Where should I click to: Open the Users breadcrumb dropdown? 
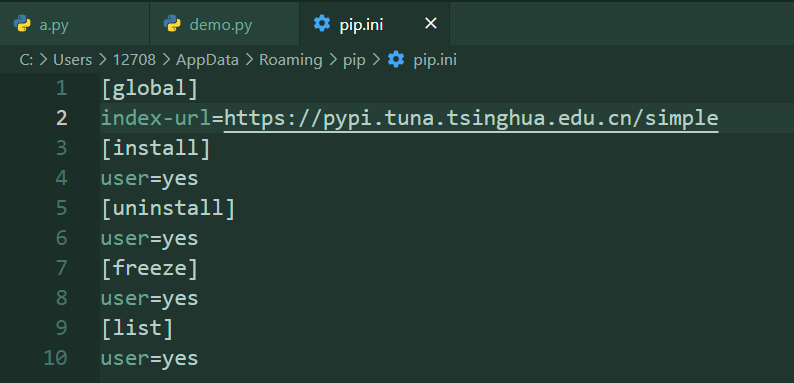click(72, 60)
